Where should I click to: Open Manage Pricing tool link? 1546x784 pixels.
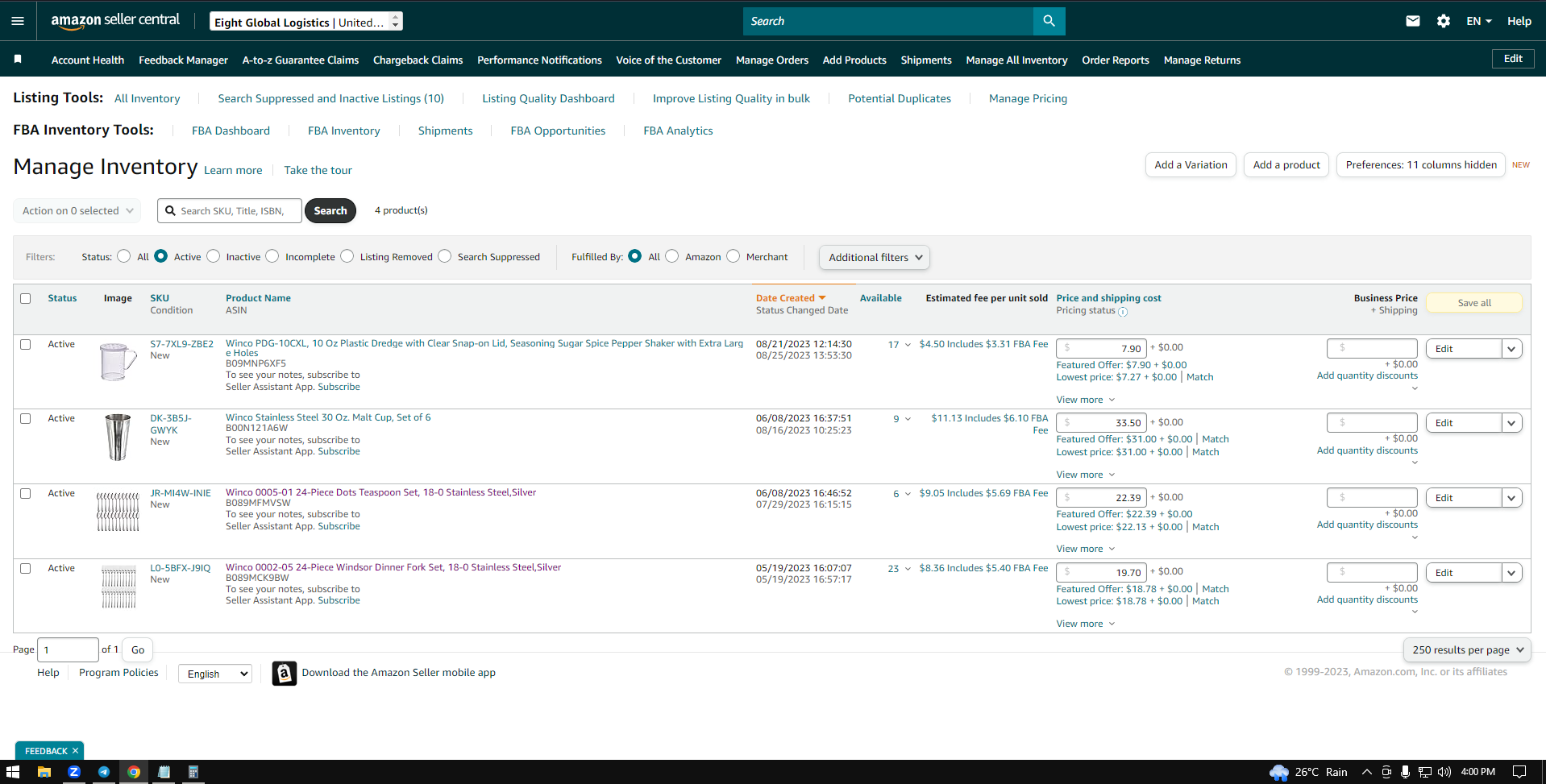coord(1028,98)
